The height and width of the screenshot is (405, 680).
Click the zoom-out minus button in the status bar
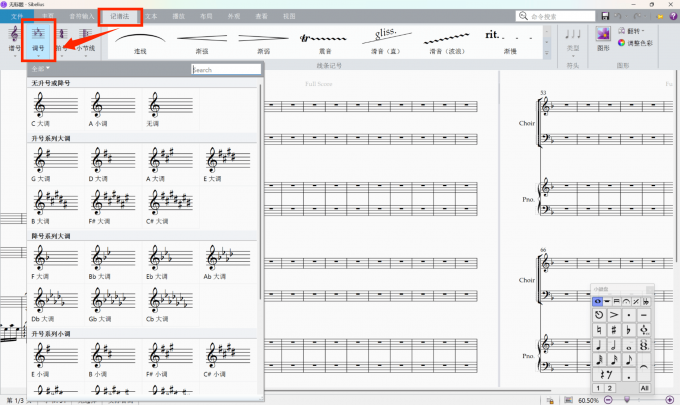coord(608,400)
